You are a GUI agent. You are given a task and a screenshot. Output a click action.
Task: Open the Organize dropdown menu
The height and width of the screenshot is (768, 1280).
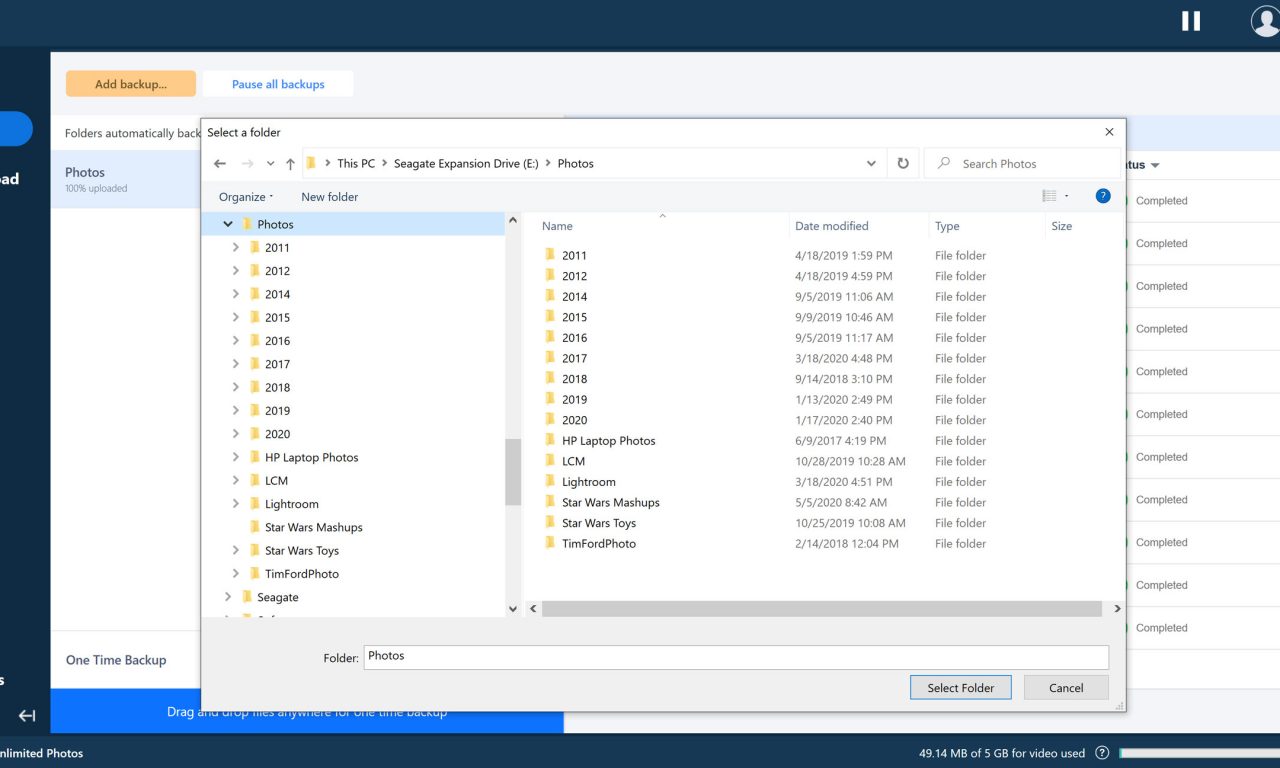(246, 197)
